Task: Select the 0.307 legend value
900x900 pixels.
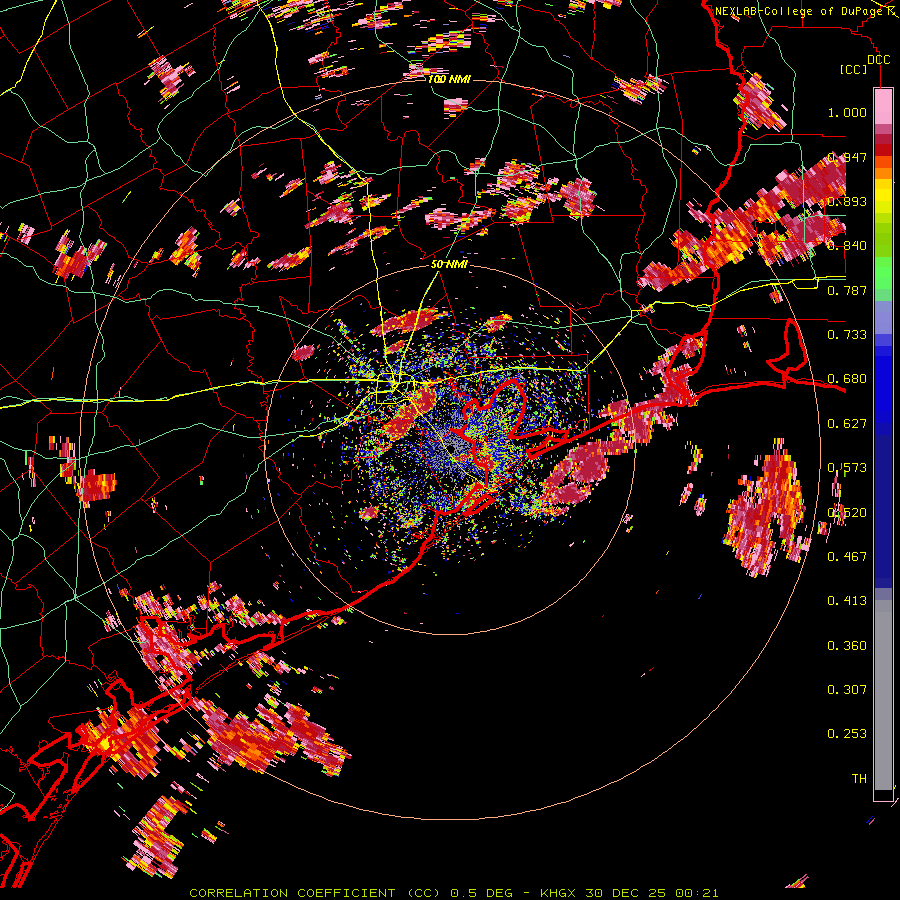Action: (847, 690)
